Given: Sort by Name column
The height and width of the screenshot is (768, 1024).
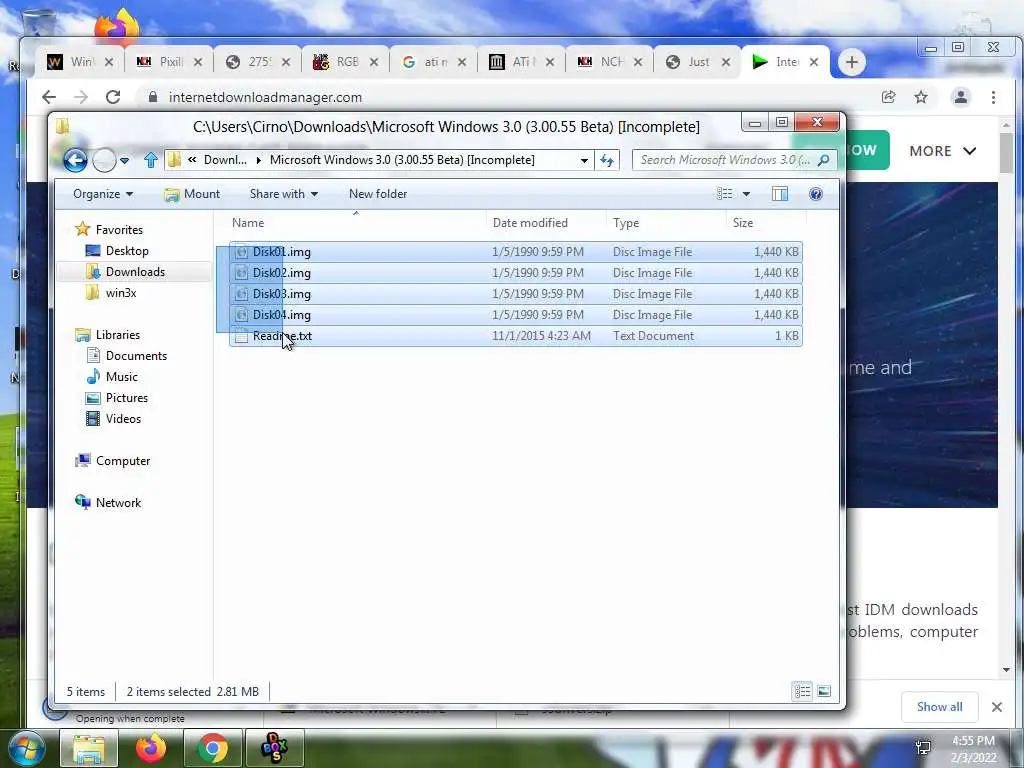Looking at the screenshot, I should pyautogui.click(x=356, y=223).
